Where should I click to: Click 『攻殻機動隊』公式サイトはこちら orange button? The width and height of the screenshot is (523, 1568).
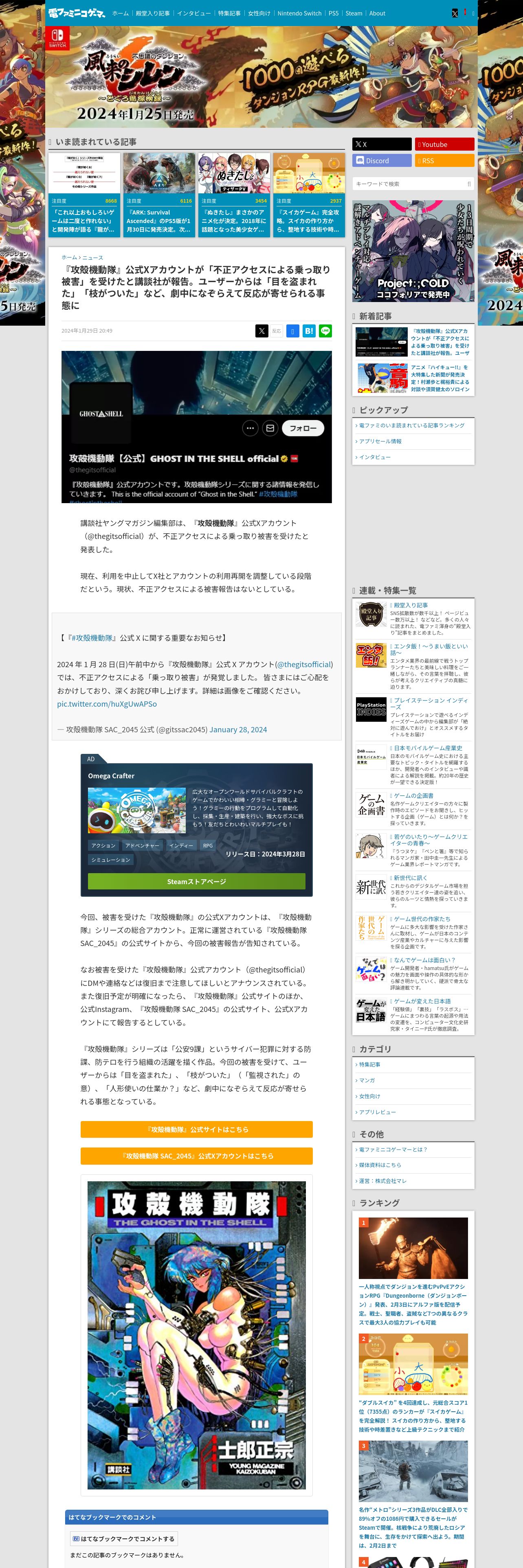tap(197, 1129)
